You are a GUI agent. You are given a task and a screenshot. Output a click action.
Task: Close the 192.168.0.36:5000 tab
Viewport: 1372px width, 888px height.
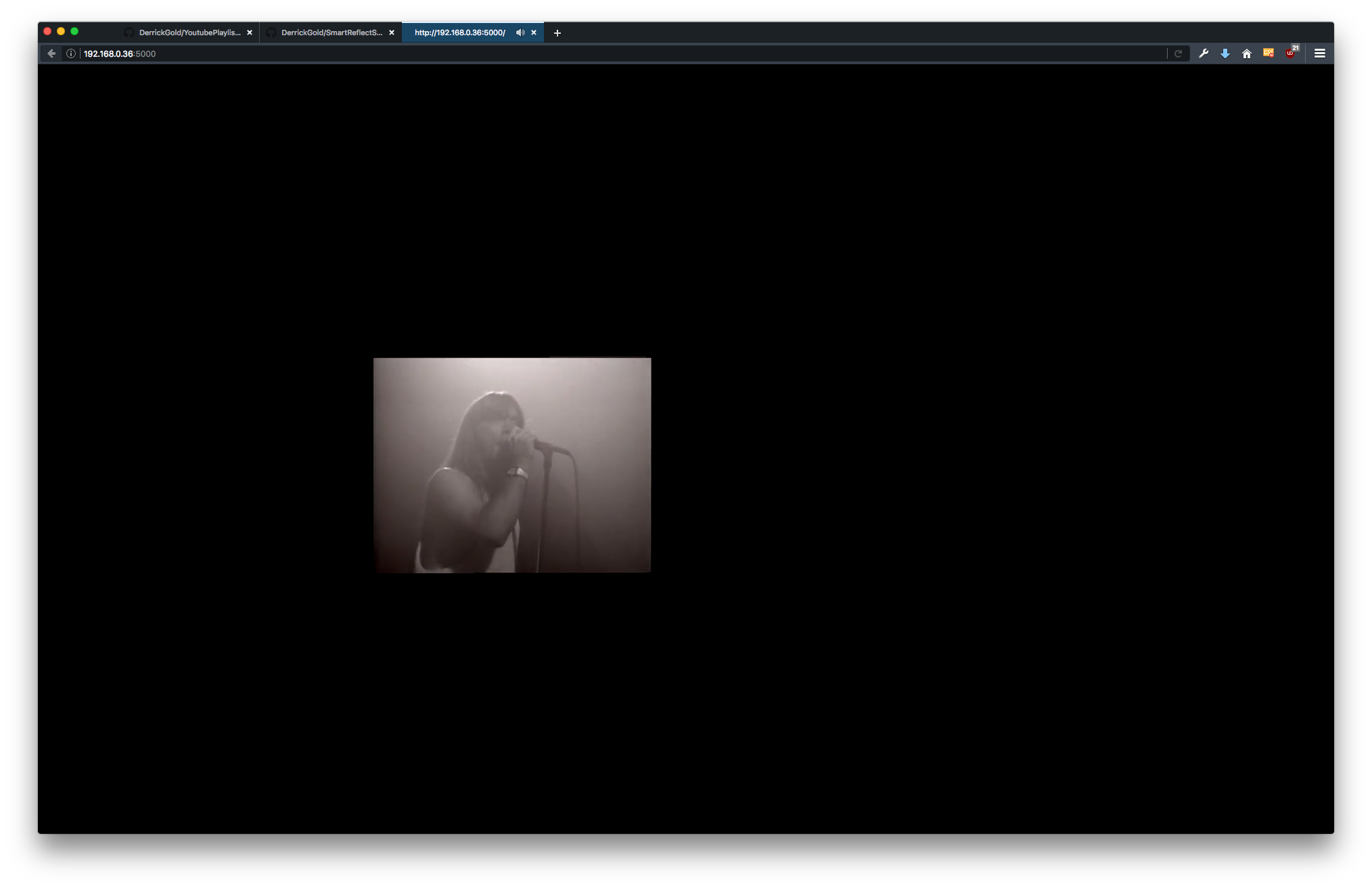[x=534, y=32]
